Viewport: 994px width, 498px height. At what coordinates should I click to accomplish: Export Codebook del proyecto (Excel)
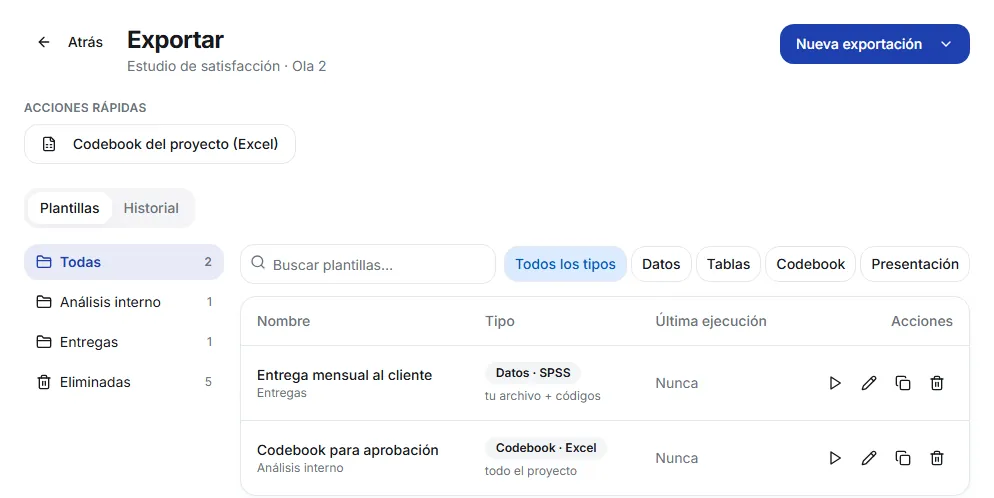160,144
